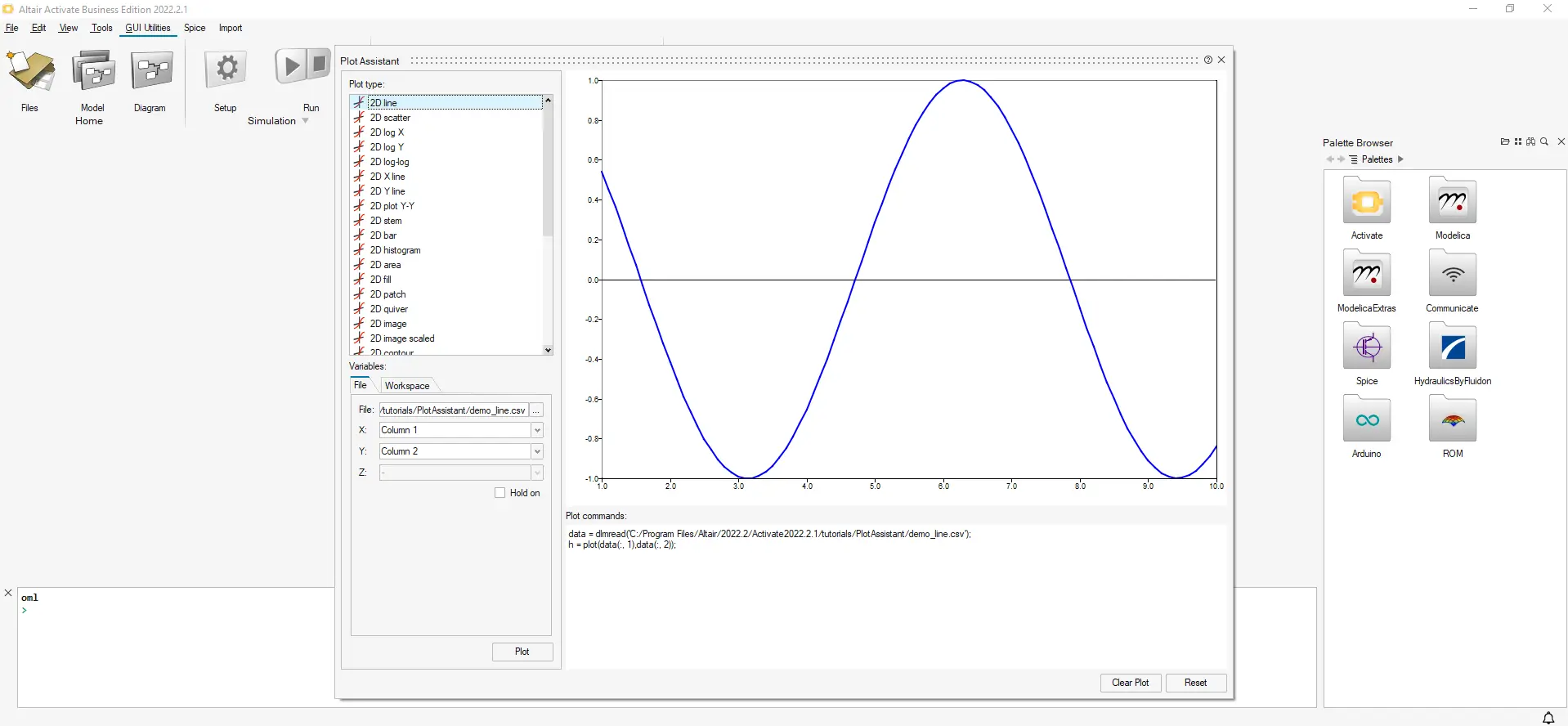Open the X column dropdown
The image size is (1568, 726).
pos(537,430)
